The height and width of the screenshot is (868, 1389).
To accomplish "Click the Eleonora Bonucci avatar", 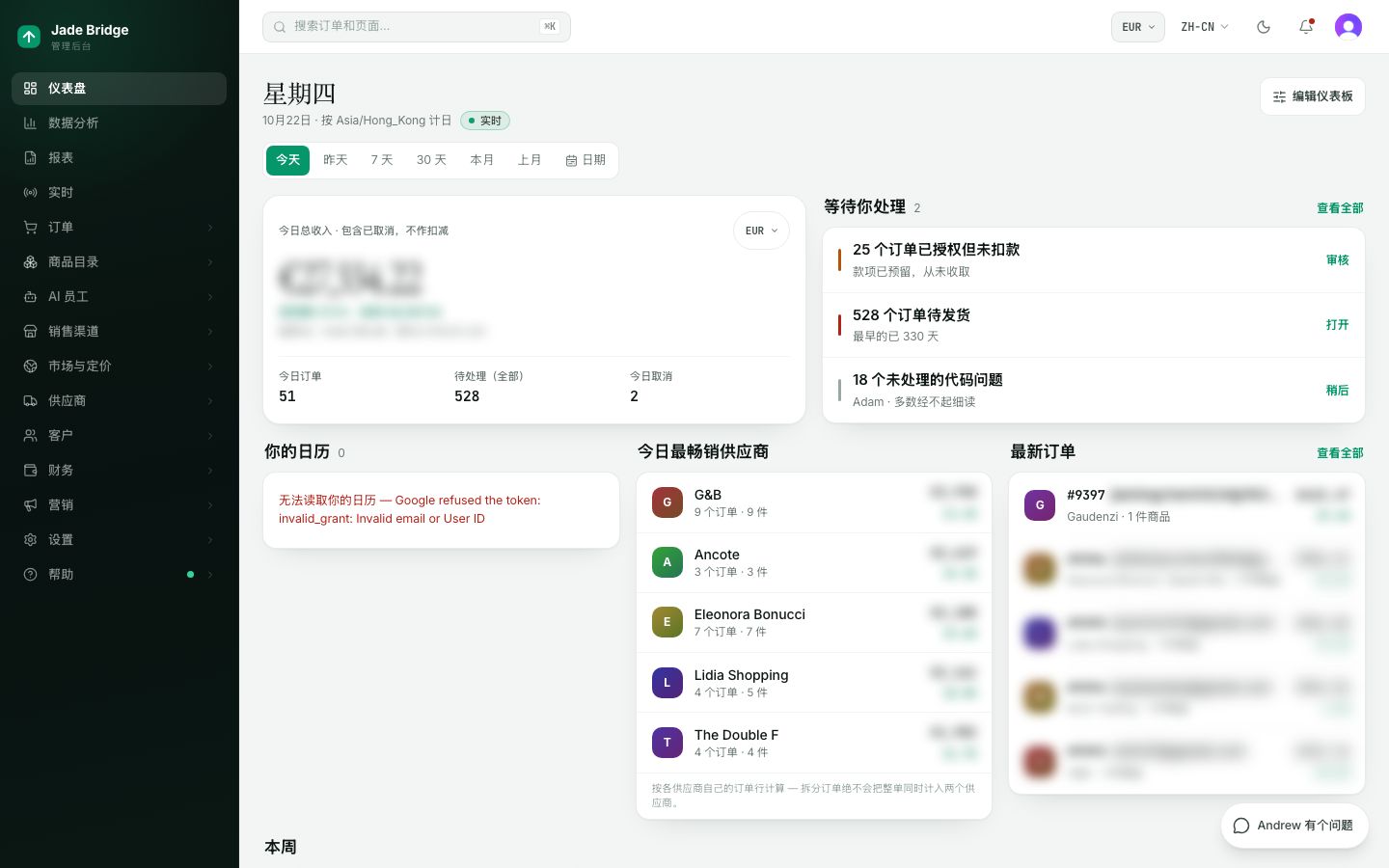I will [667, 622].
